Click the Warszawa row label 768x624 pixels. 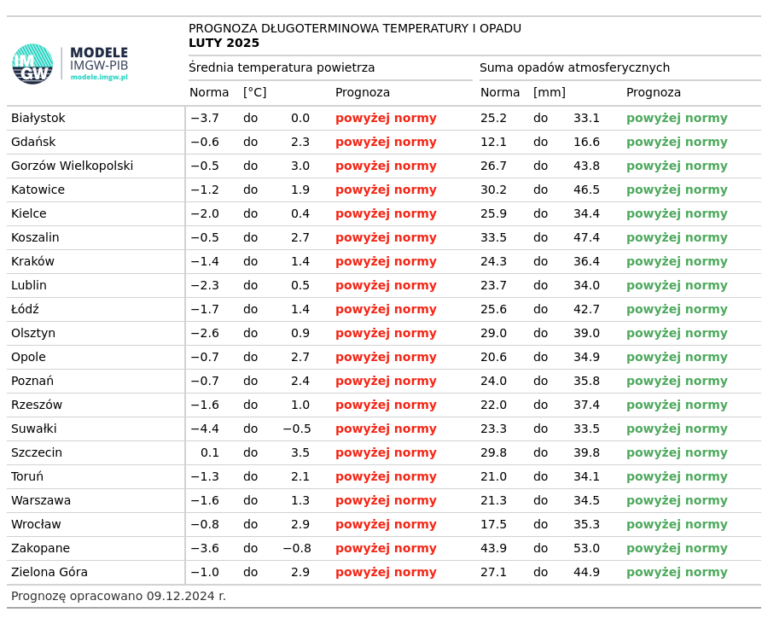tap(39, 500)
